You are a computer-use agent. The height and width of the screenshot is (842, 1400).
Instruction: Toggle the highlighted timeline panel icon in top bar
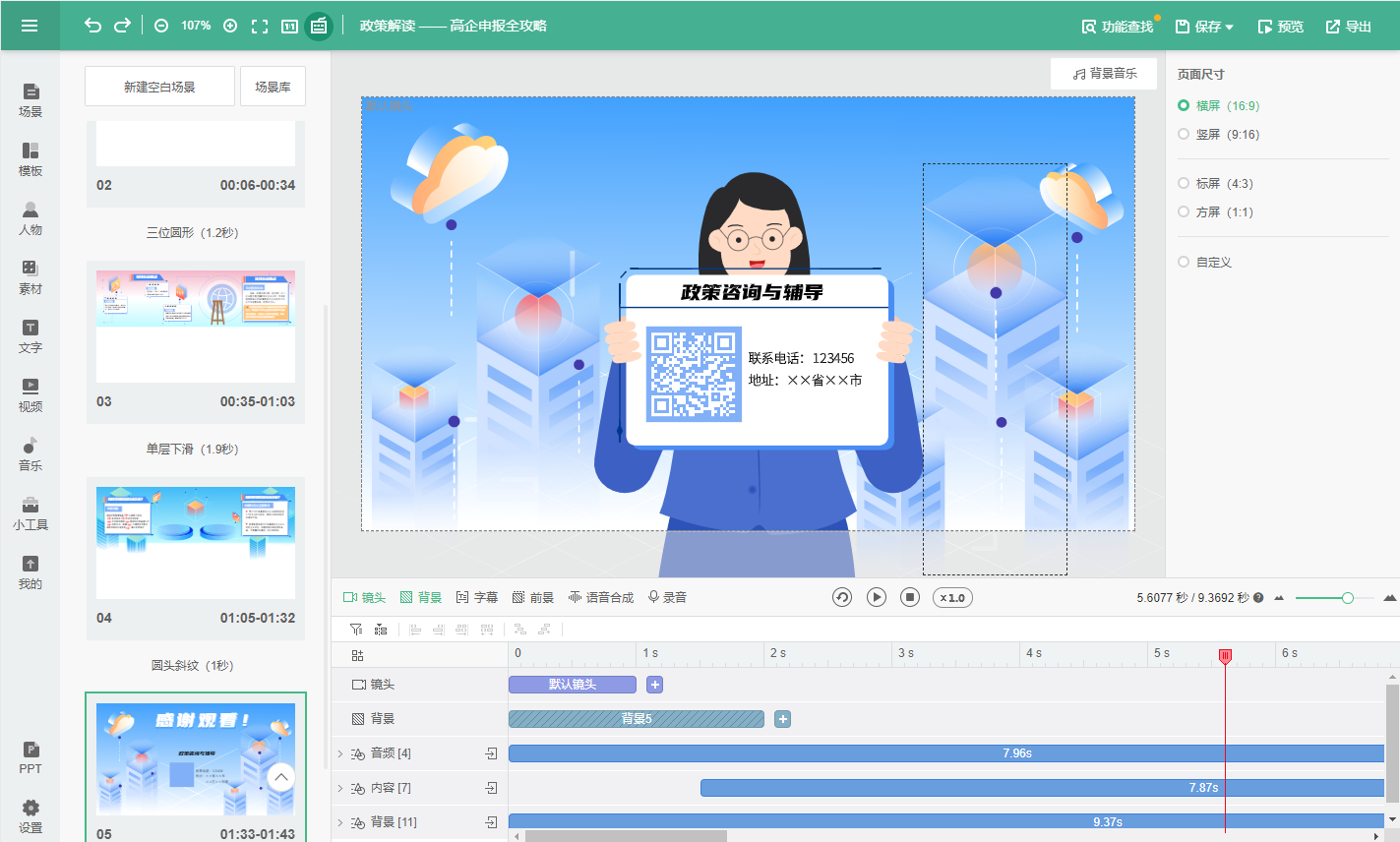pos(319,26)
